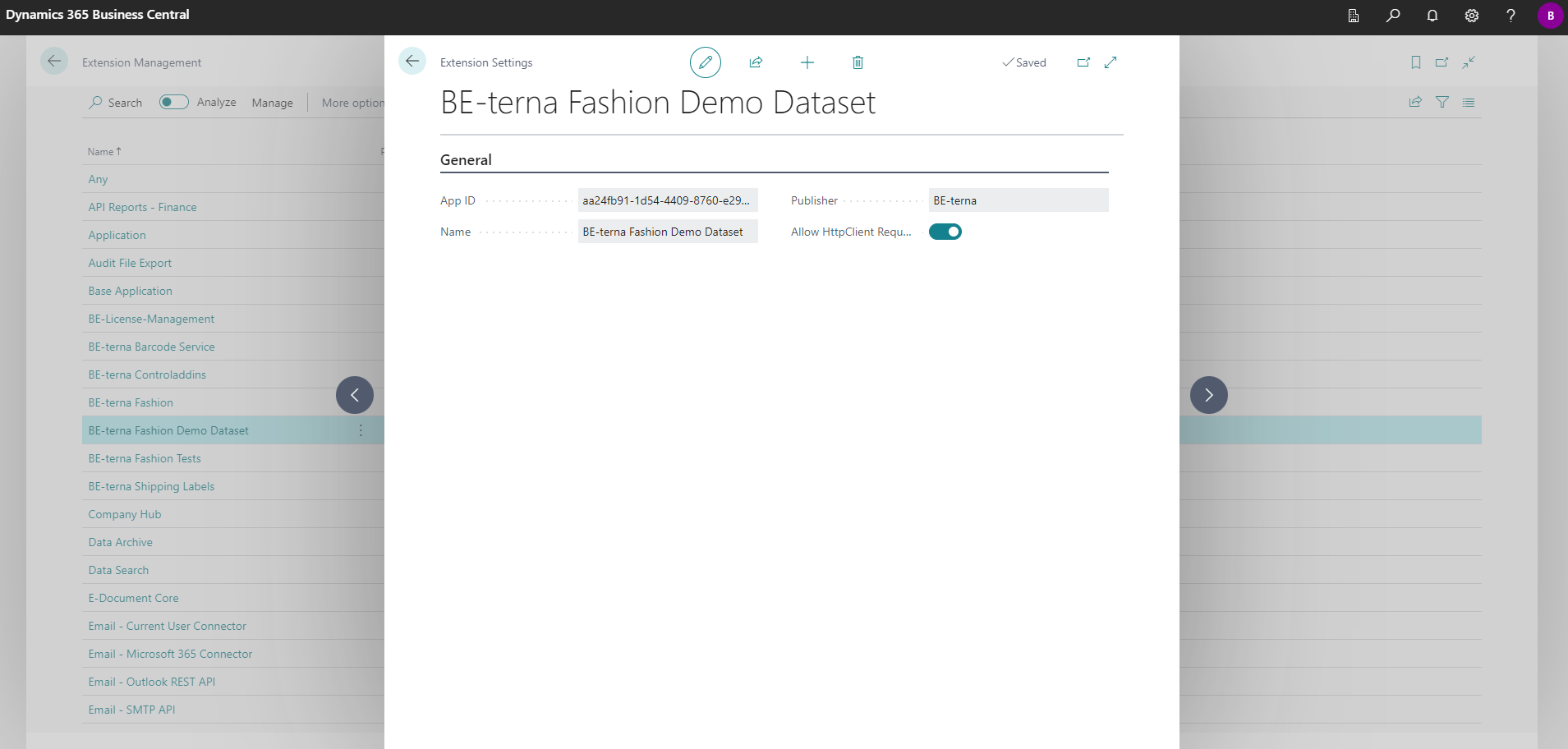Screen dimensions: 1568x749
Task: Open the Base Application extension link
Action: pyautogui.click(x=131, y=291)
